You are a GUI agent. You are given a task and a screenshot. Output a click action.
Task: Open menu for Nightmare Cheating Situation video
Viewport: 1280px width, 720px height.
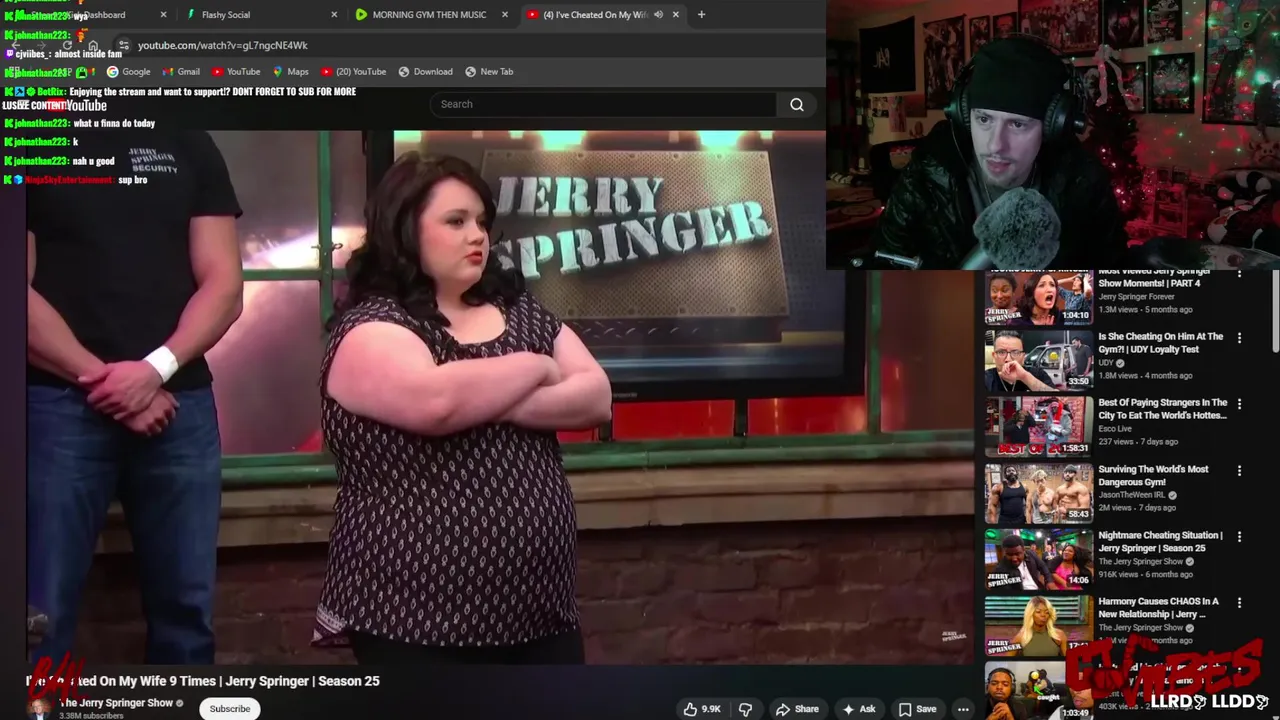click(1239, 536)
